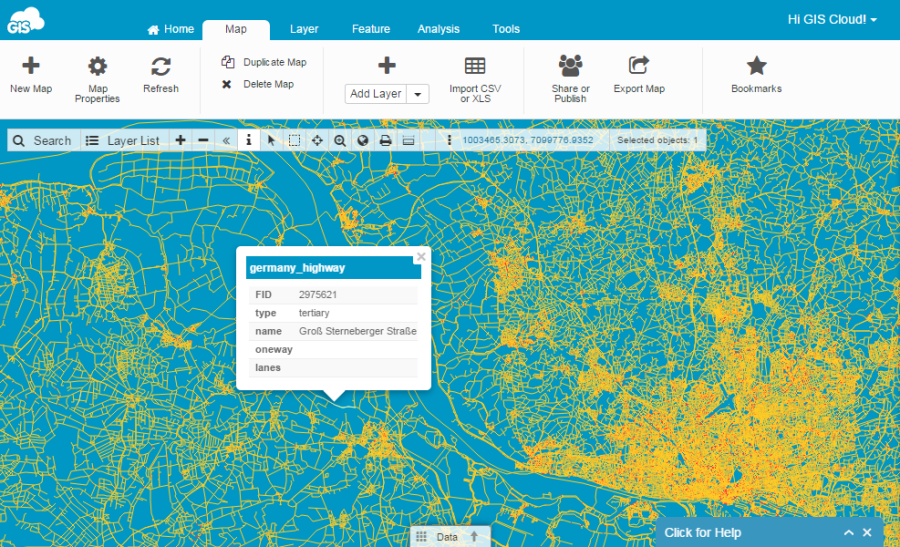
Task: Open the Hi GIS Cloud! user menu
Action: 832,20
